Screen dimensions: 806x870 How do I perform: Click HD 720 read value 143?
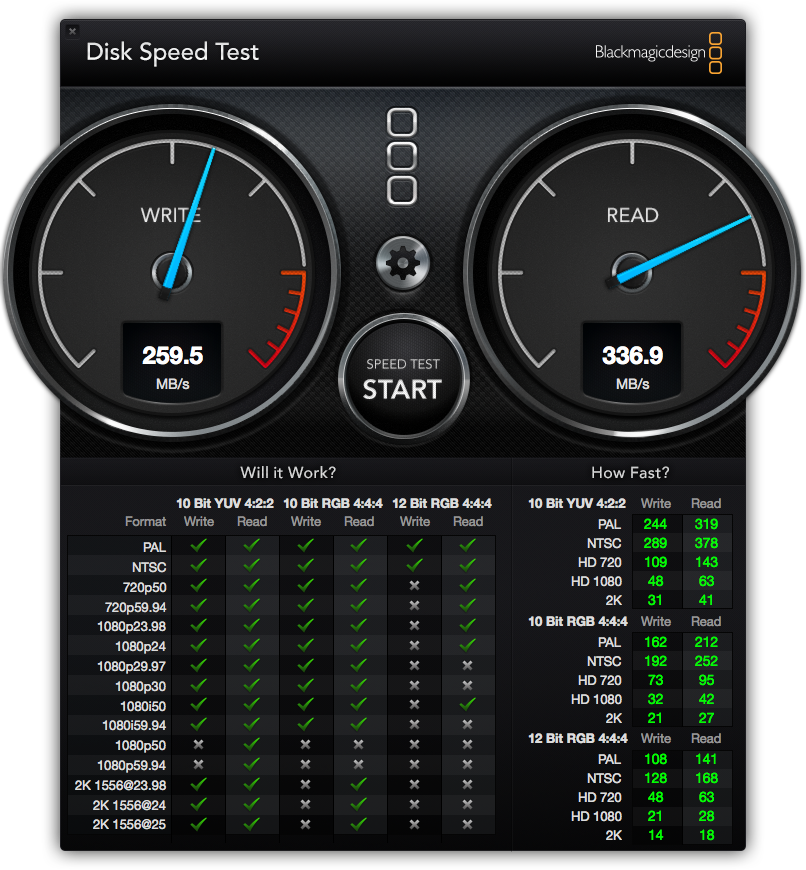706,562
